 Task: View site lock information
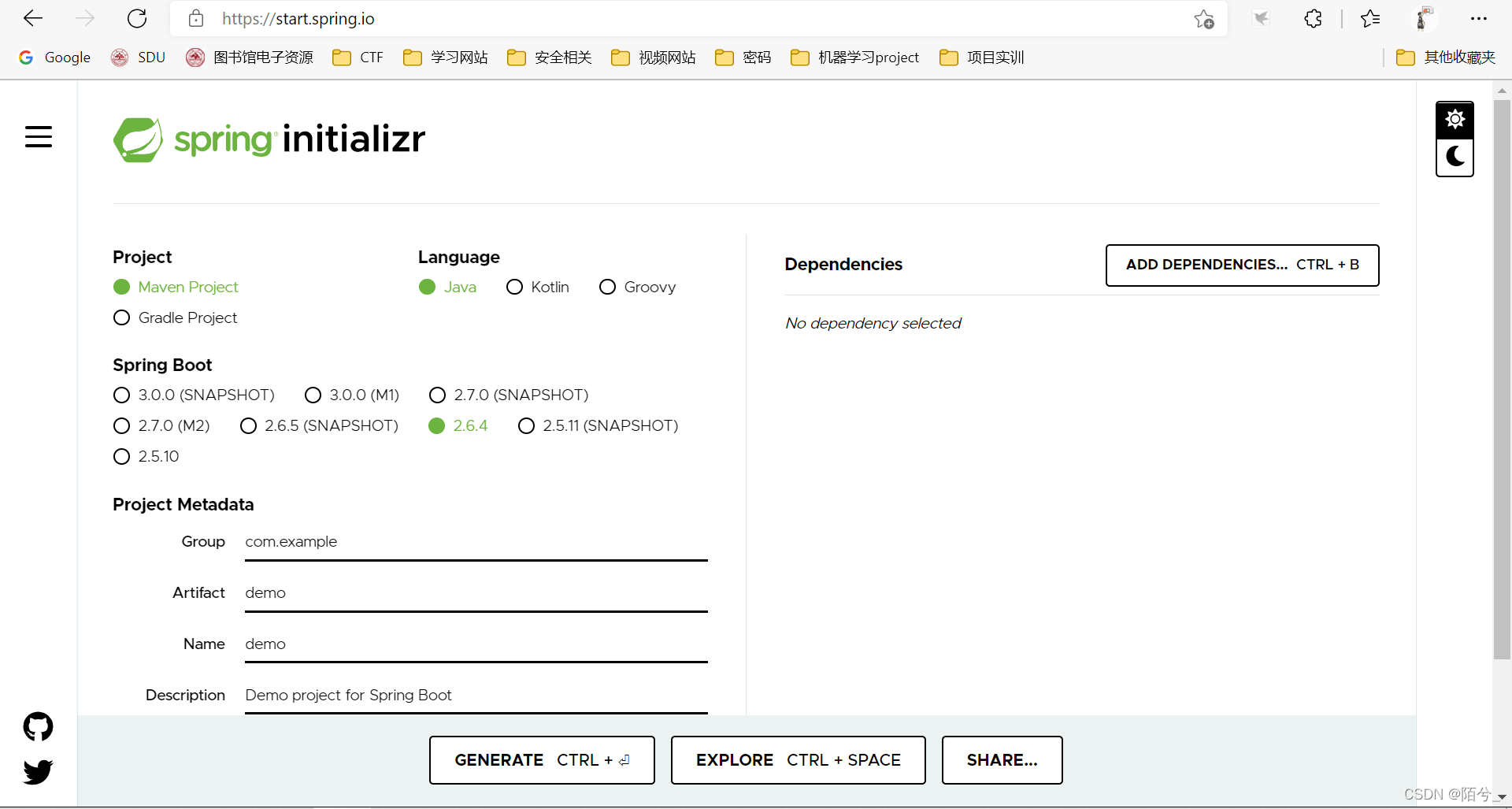pos(196,18)
